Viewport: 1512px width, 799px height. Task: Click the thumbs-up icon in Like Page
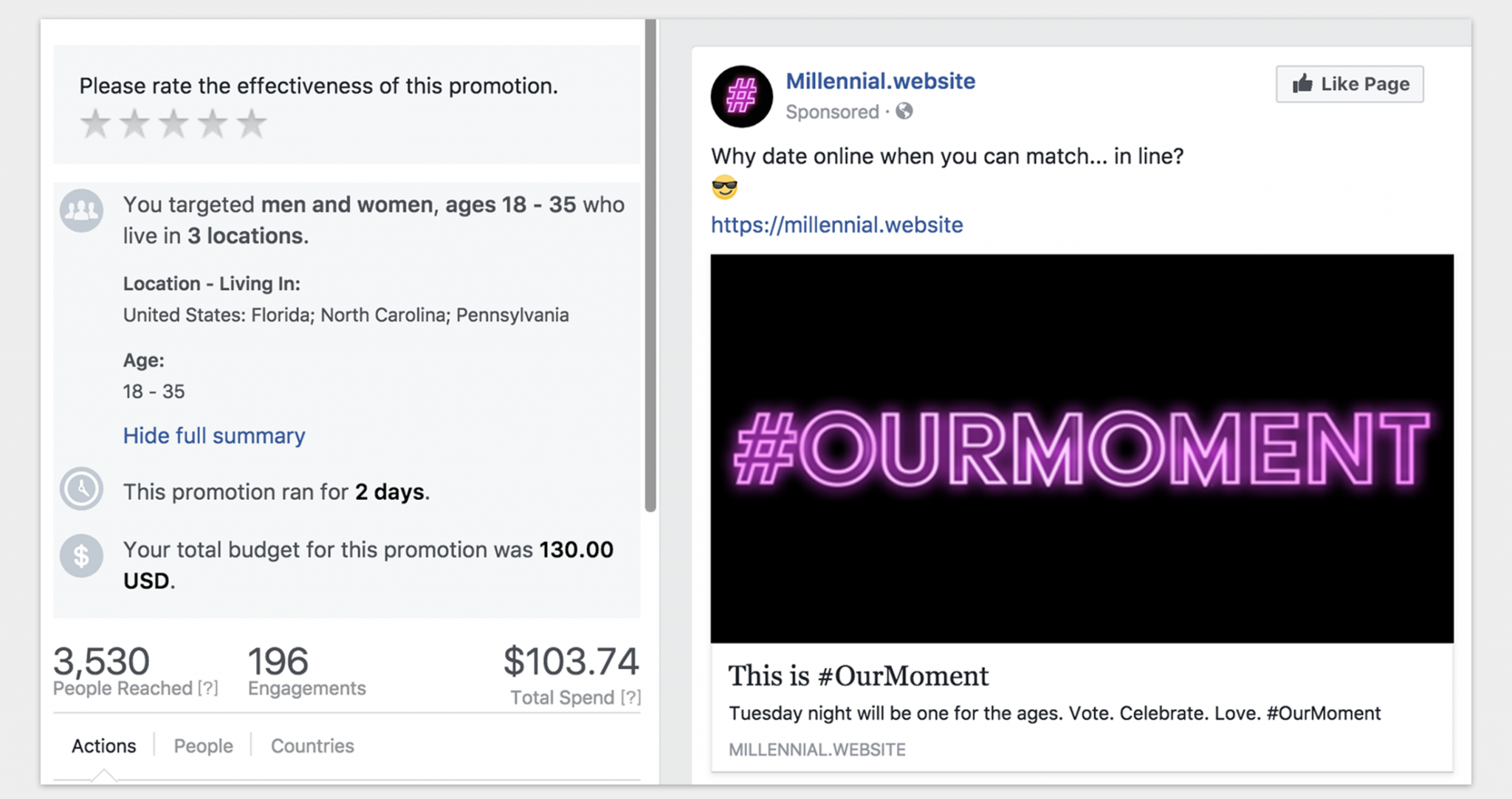[1303, 83]
